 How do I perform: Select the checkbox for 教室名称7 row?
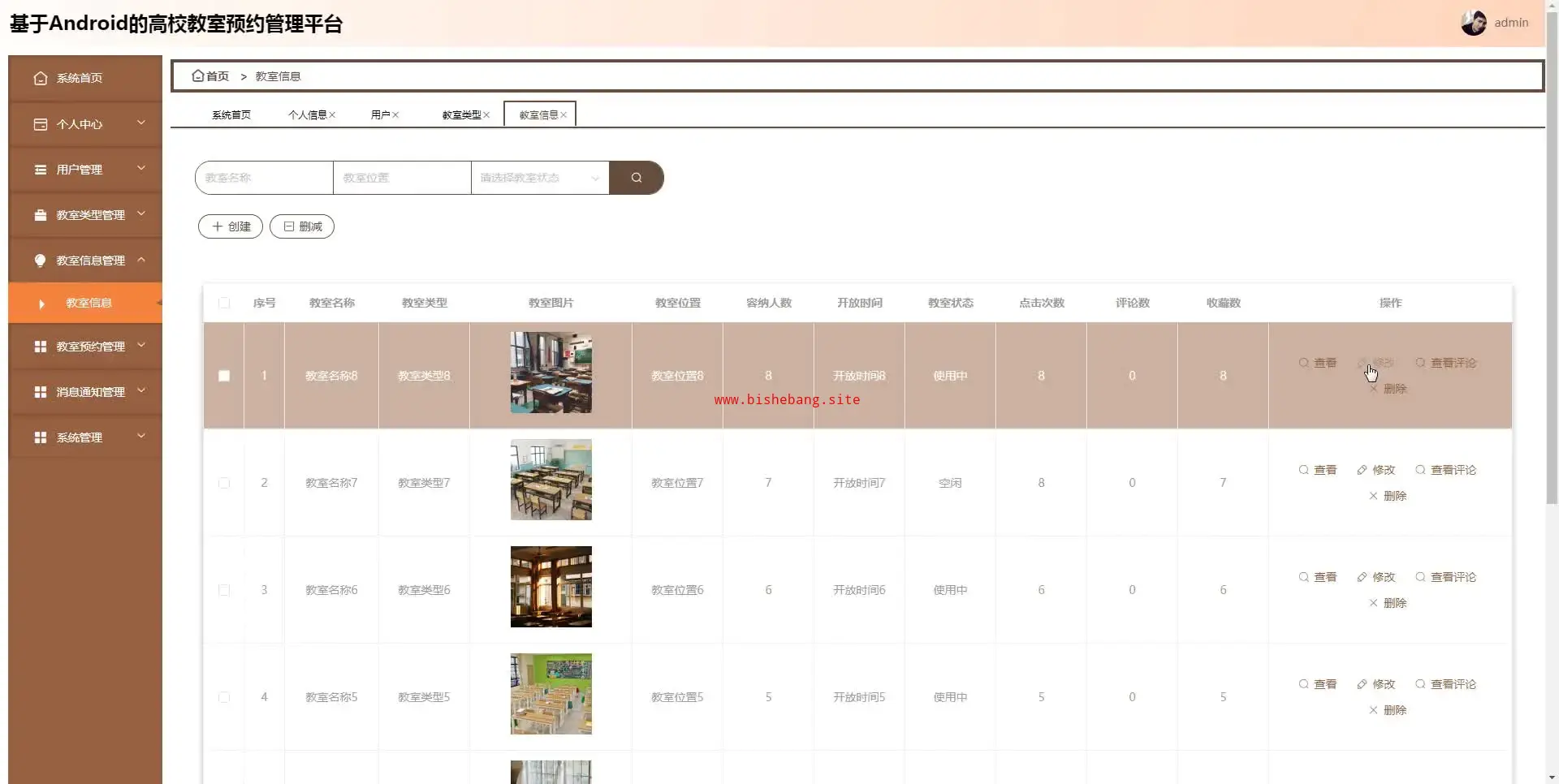[x=224, y=483]
